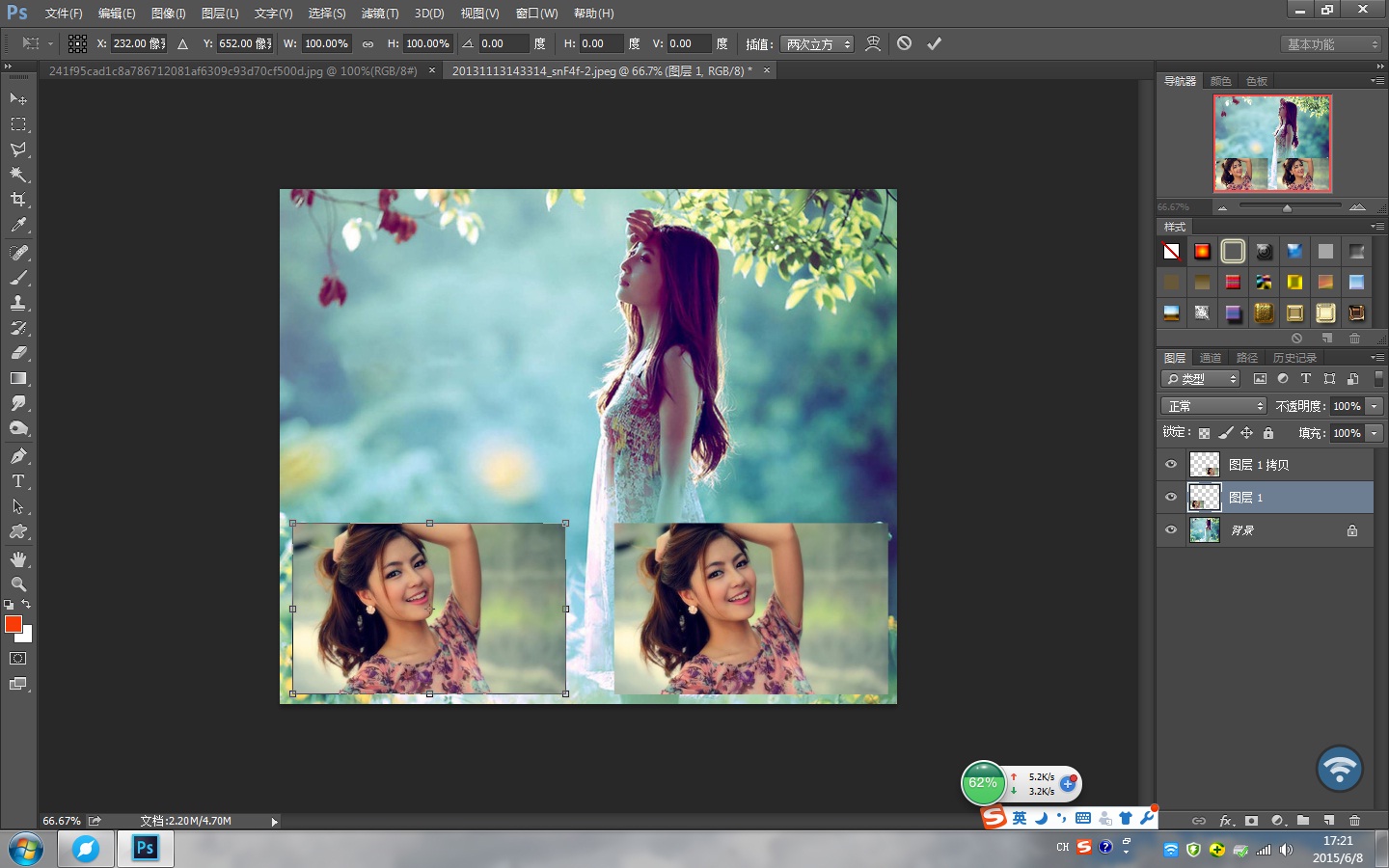The width and height of the screenshot is (1389, 868).
Task: Commit the transform with the checkmark
Action: click(934, 43)
